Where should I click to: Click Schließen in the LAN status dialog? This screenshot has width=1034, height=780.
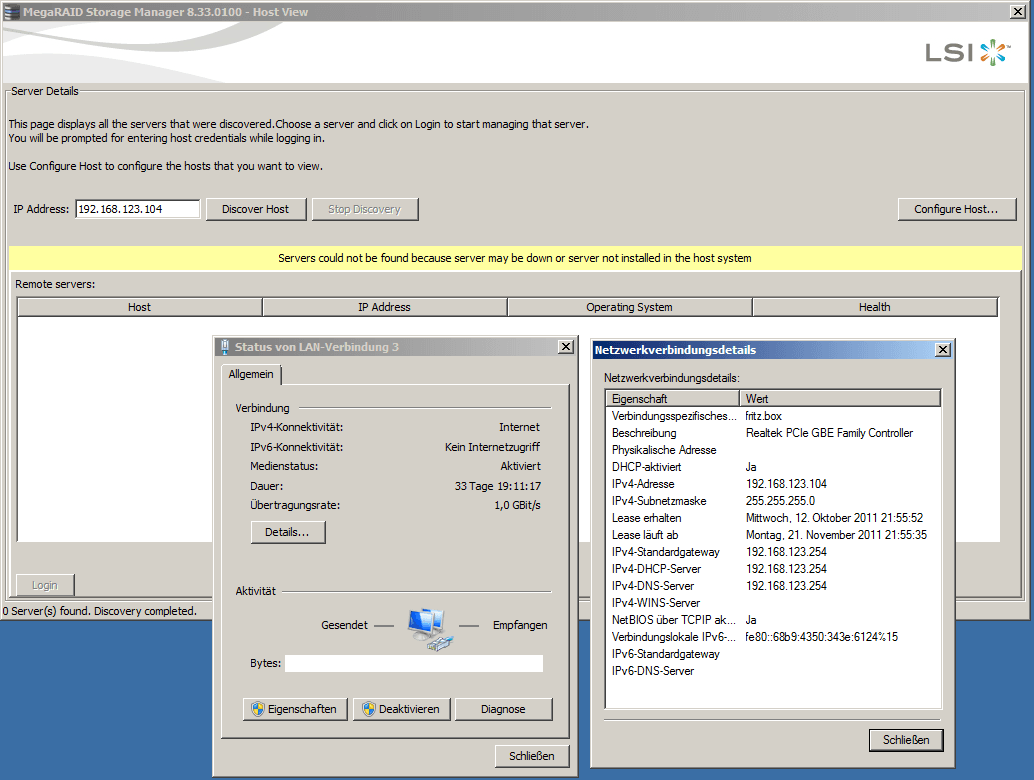pos(532,756)
